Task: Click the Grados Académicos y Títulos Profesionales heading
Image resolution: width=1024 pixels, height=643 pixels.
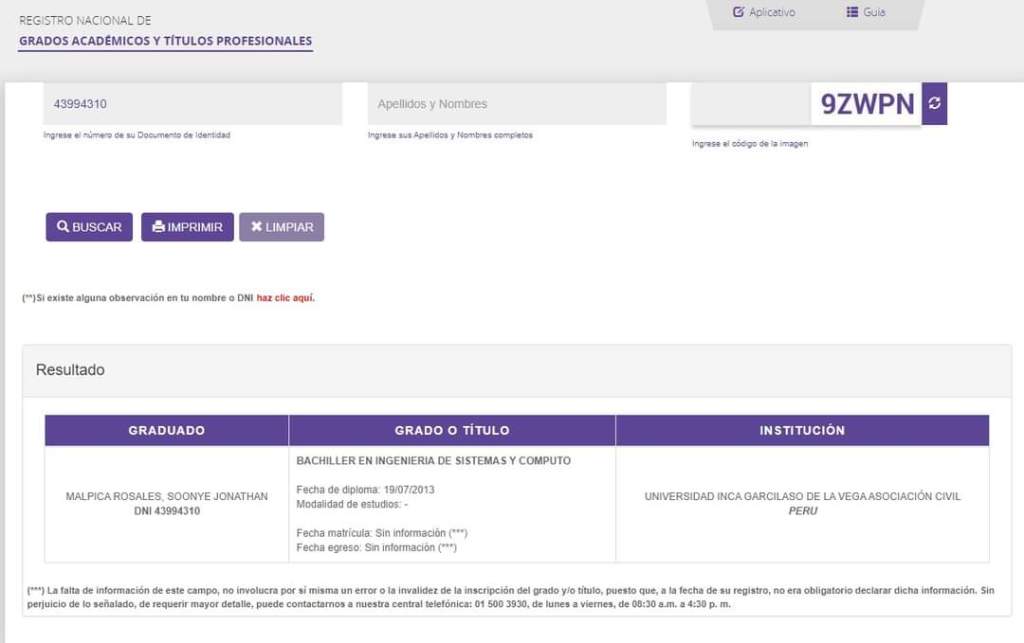Action: pos(166,42)
